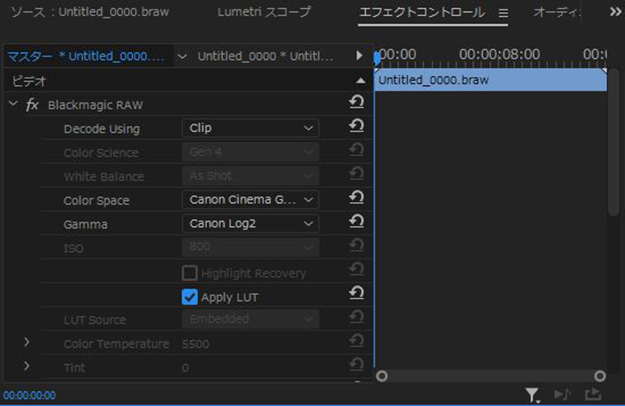Toggle the fx icon for Blackmagic RAW
This screenshot has height=406, width=625.
tap(32, 105)
